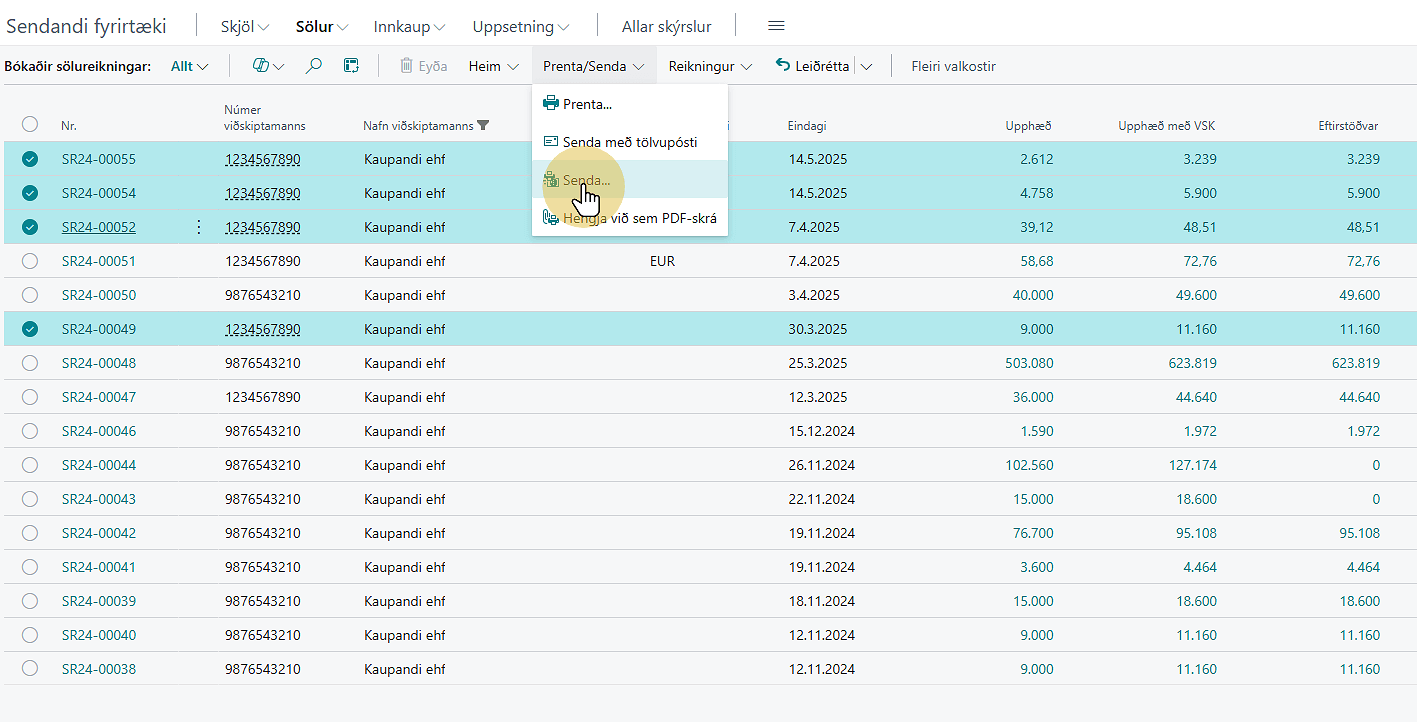Click amount 72,76 in Upphæð með VSK column

pos(1198,261)
